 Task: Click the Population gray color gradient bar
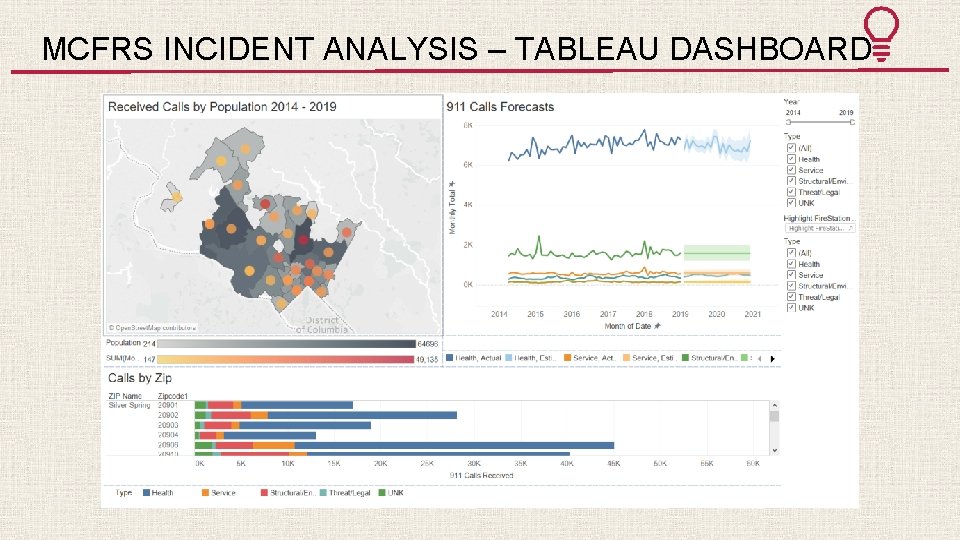click(287, 344)
